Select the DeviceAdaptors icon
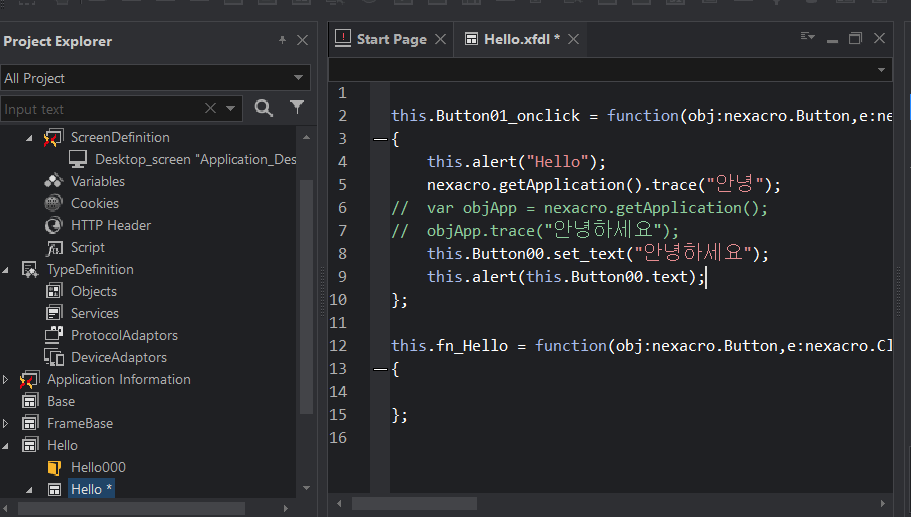911x517 pixels. pos(54,357)
